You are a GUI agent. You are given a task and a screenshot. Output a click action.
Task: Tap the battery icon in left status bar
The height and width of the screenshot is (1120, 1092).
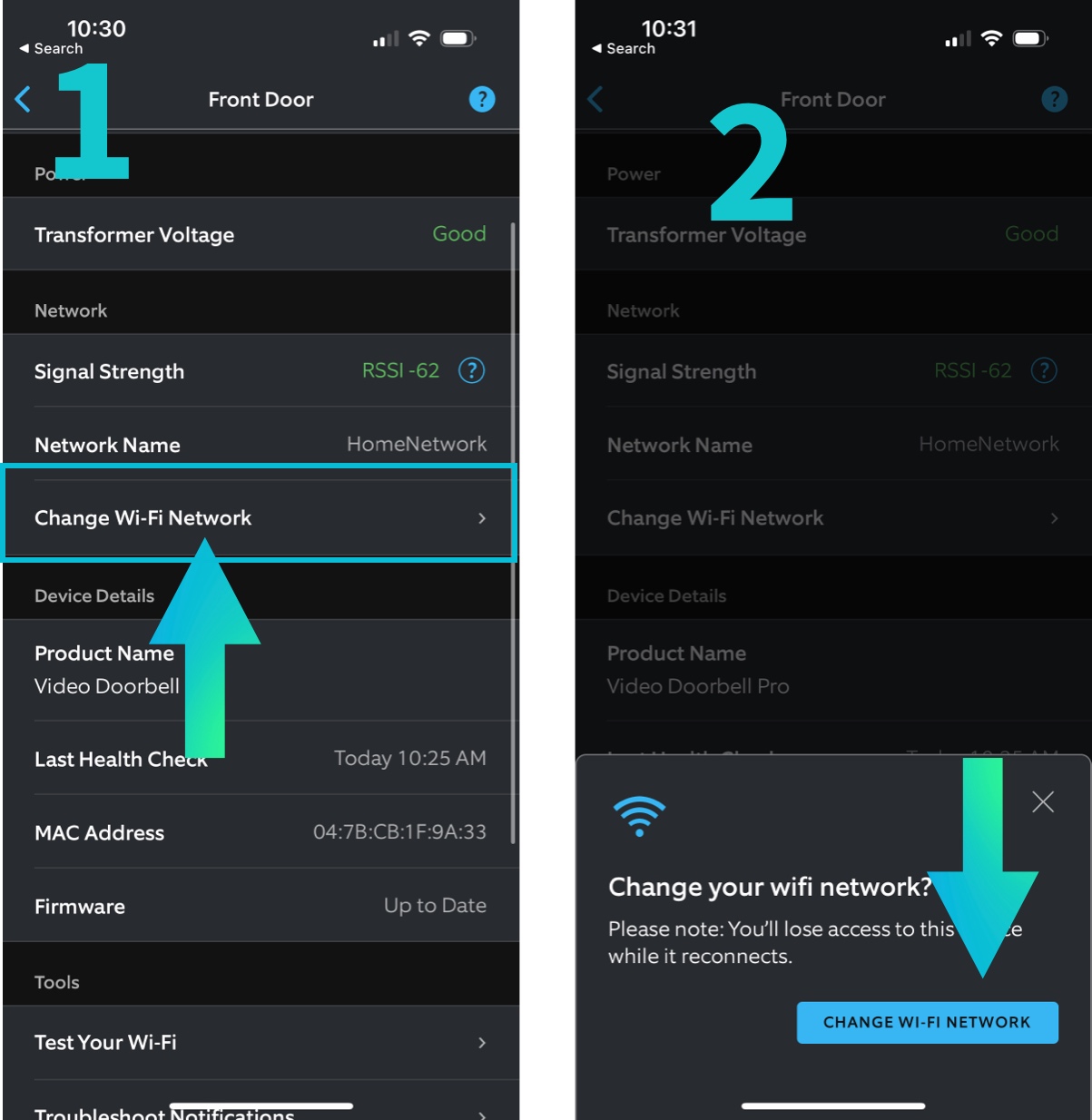pos(457,38)
